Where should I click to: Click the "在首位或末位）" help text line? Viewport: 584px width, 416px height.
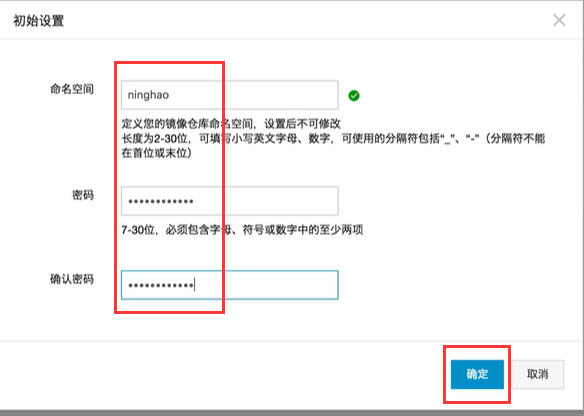click(157, 153)
